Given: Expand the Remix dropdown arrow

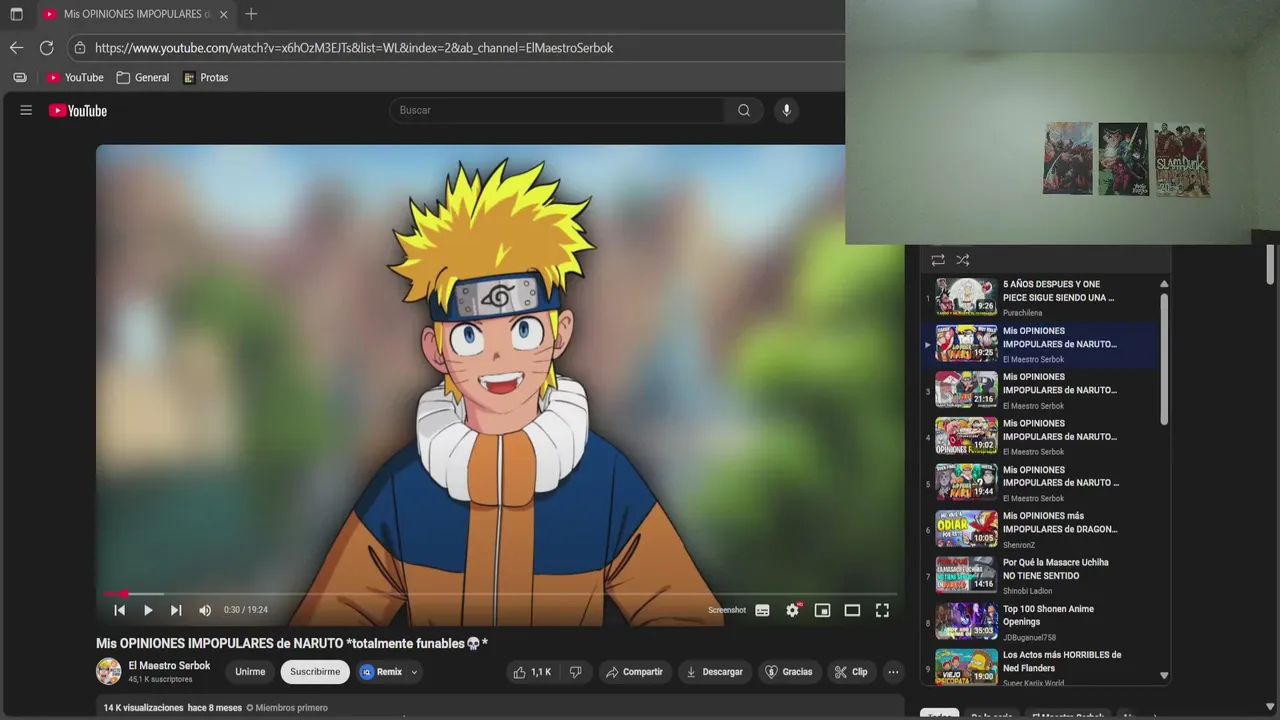Looking at the screenshot, I should (x=414, y=672).
